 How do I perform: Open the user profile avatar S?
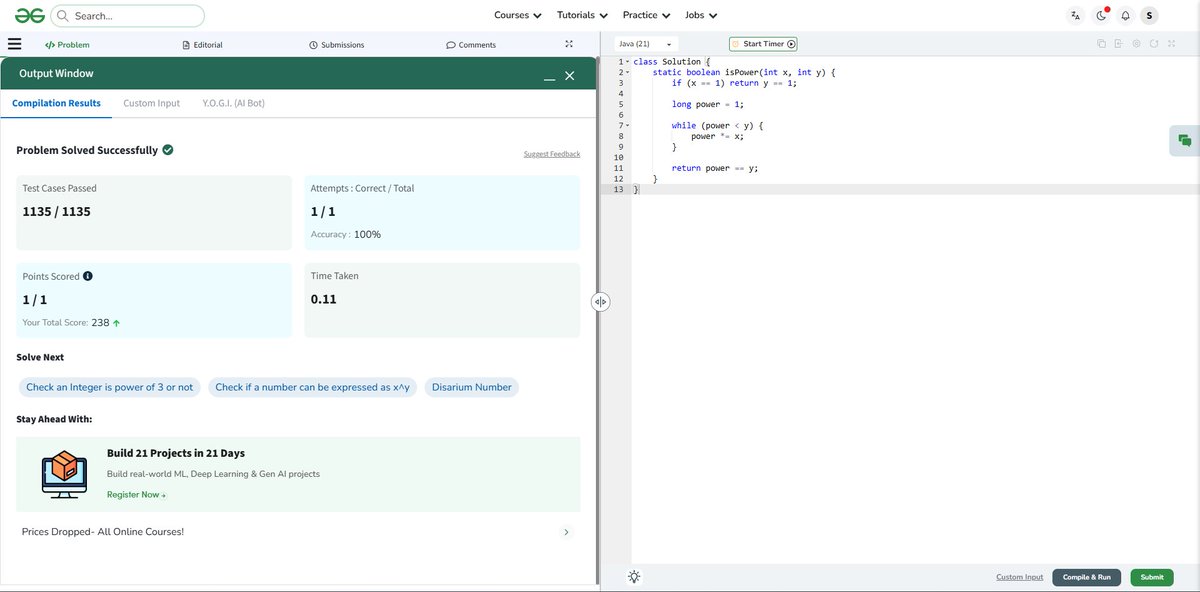click(x=1150, y=15)
